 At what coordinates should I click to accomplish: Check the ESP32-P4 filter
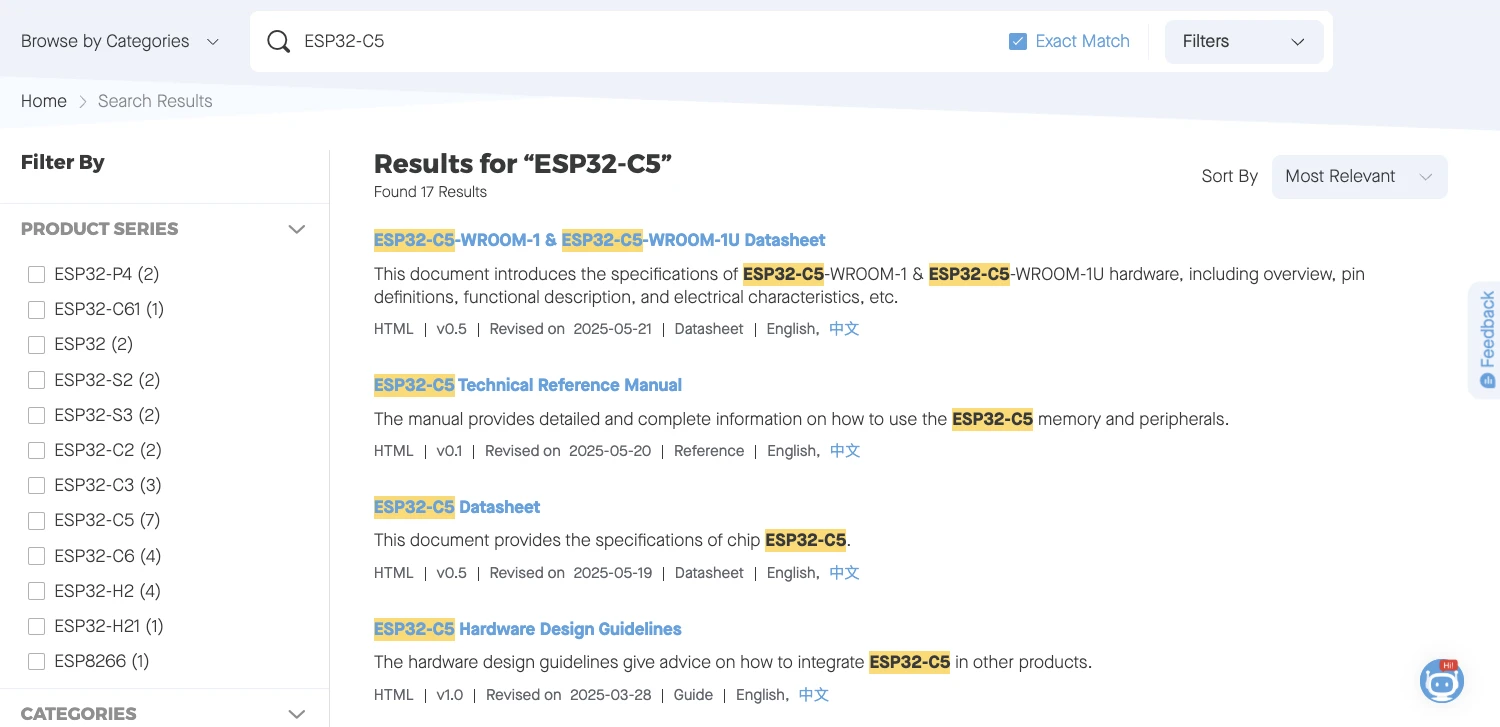(x=36, y=273)
